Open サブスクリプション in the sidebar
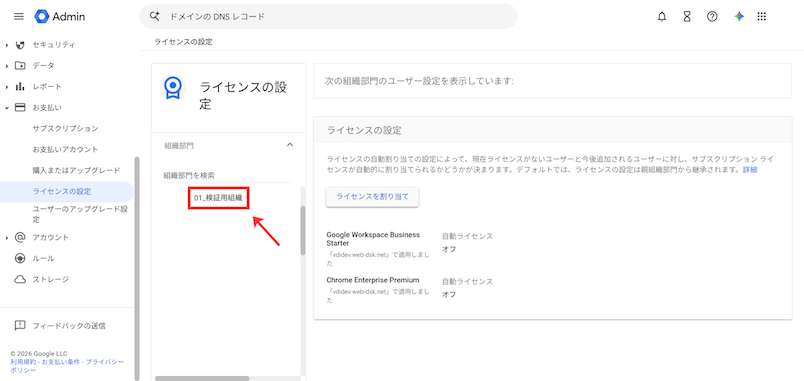 click(x=65, y=128)
